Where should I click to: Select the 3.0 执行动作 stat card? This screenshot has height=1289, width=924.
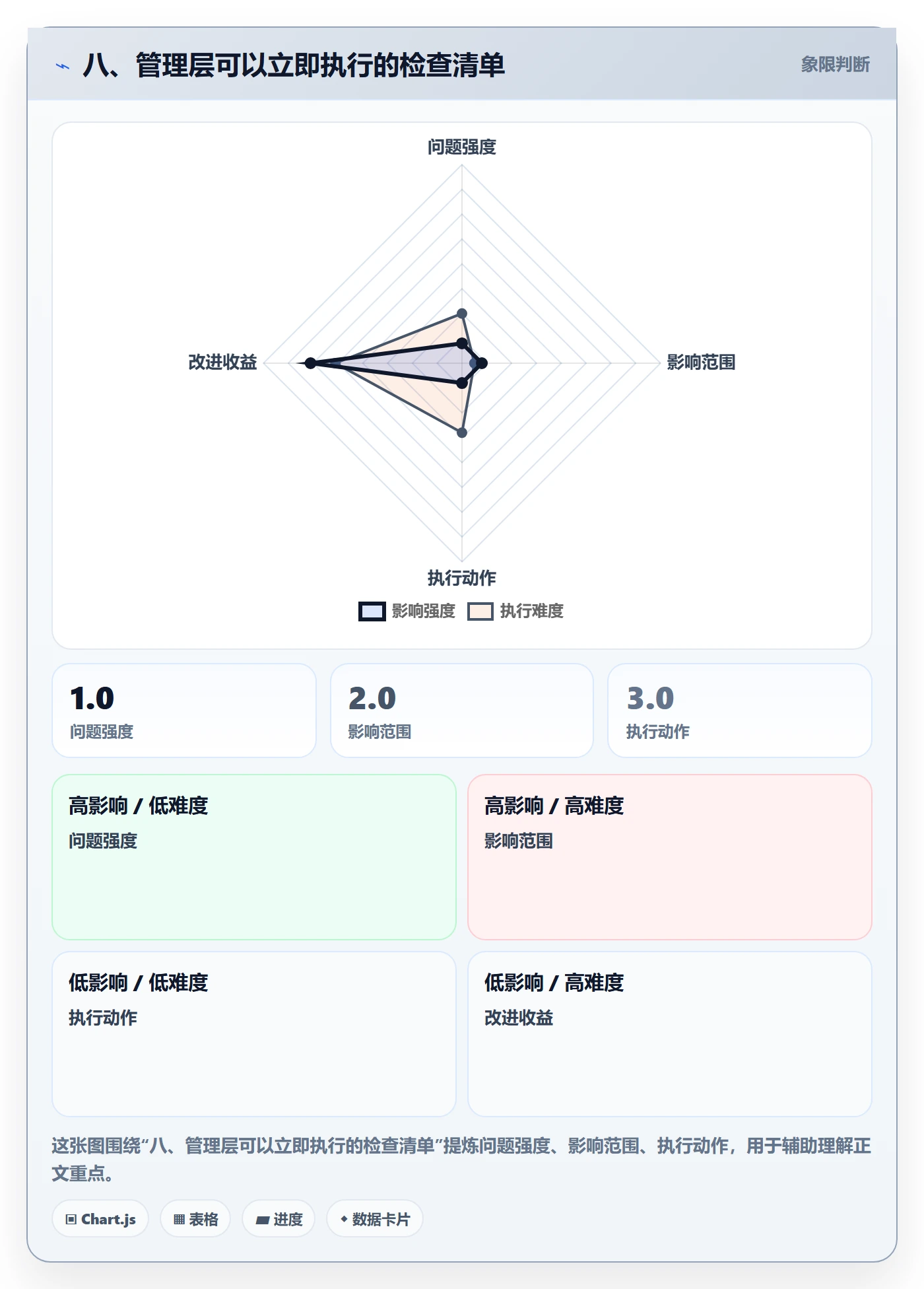point(740,711)
